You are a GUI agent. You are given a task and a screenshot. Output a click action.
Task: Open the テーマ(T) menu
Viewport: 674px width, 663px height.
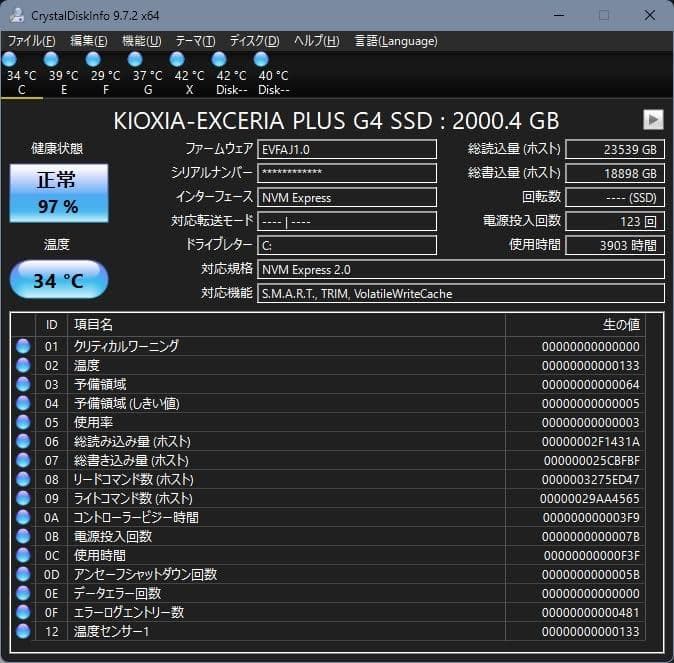click(x=195, y=41)
